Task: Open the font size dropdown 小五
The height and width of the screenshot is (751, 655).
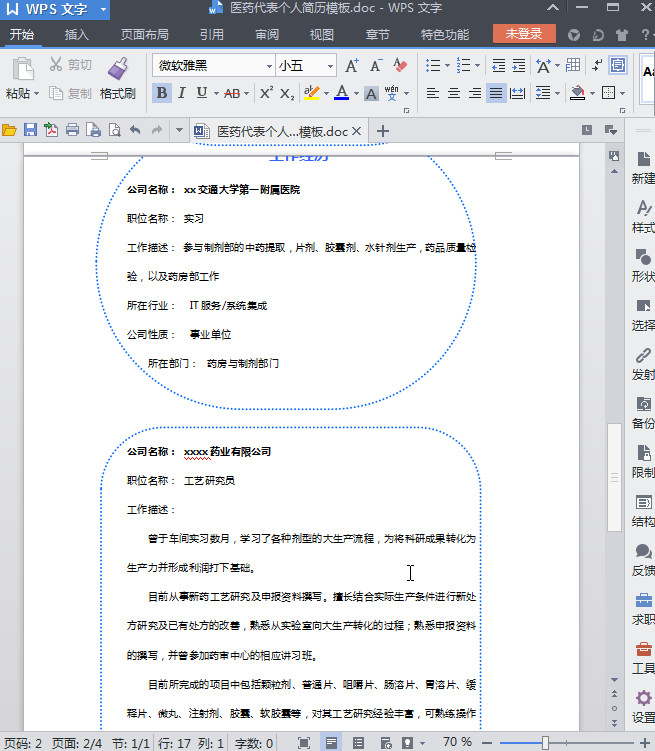Action: click(306, 66)
